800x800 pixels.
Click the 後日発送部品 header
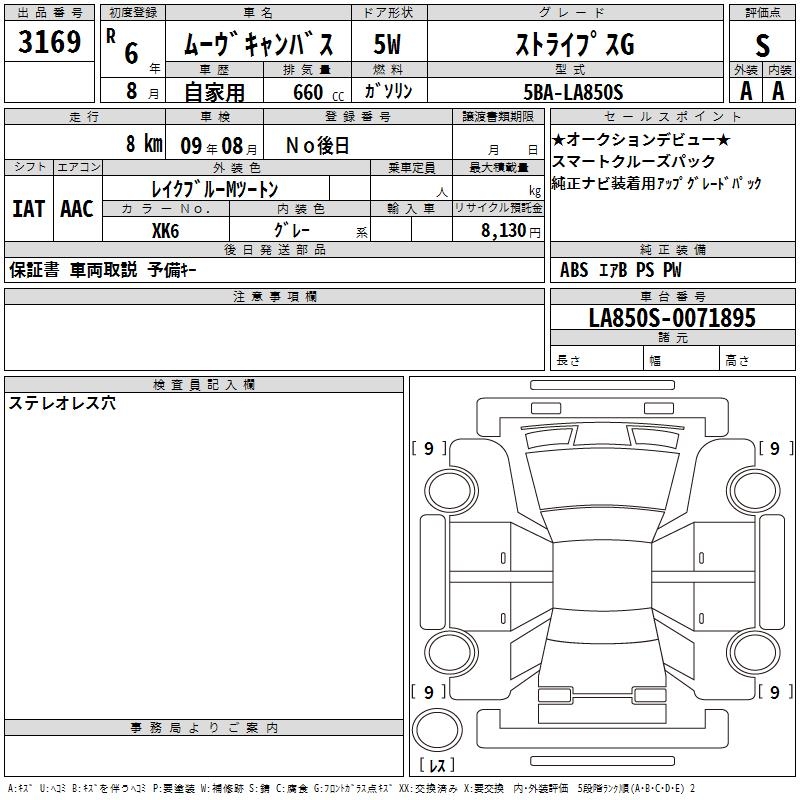[274, 249]
